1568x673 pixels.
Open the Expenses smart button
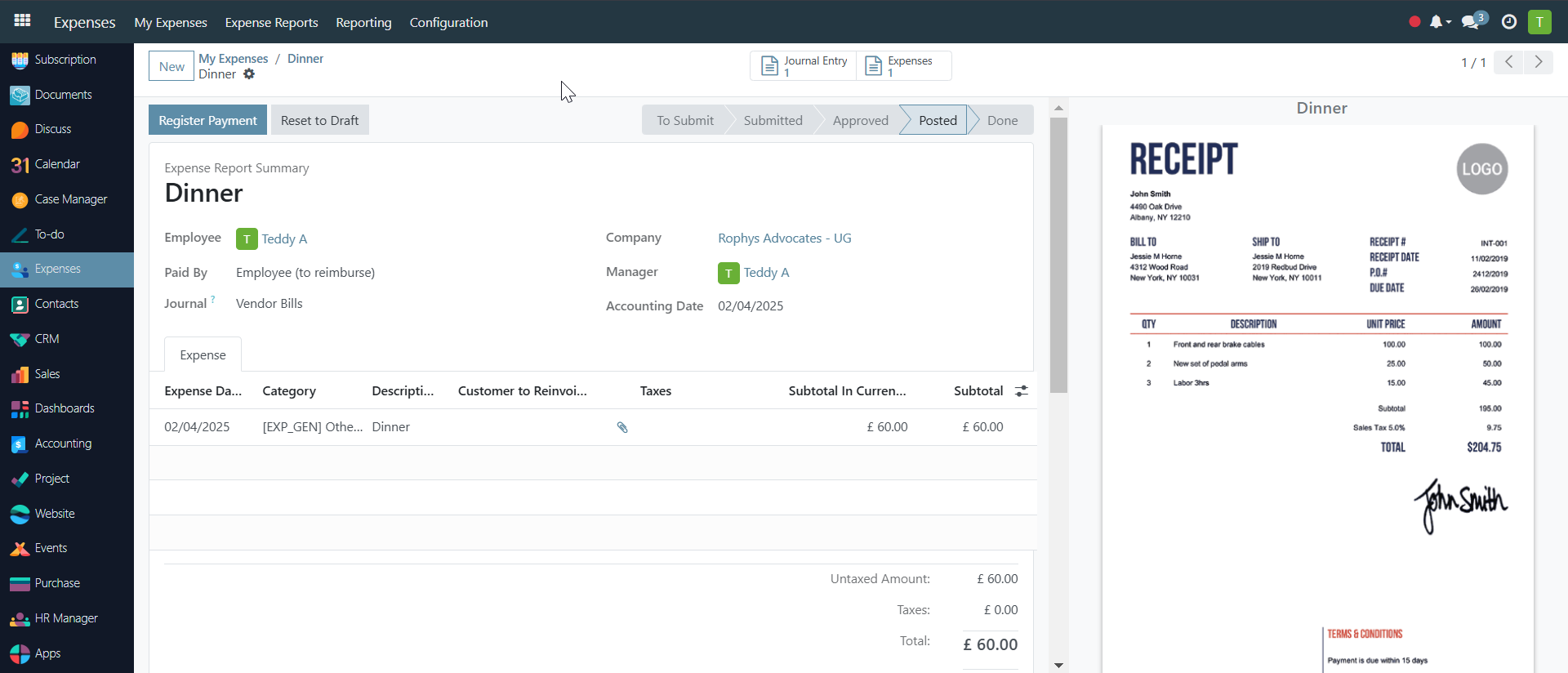pos(904,66)
